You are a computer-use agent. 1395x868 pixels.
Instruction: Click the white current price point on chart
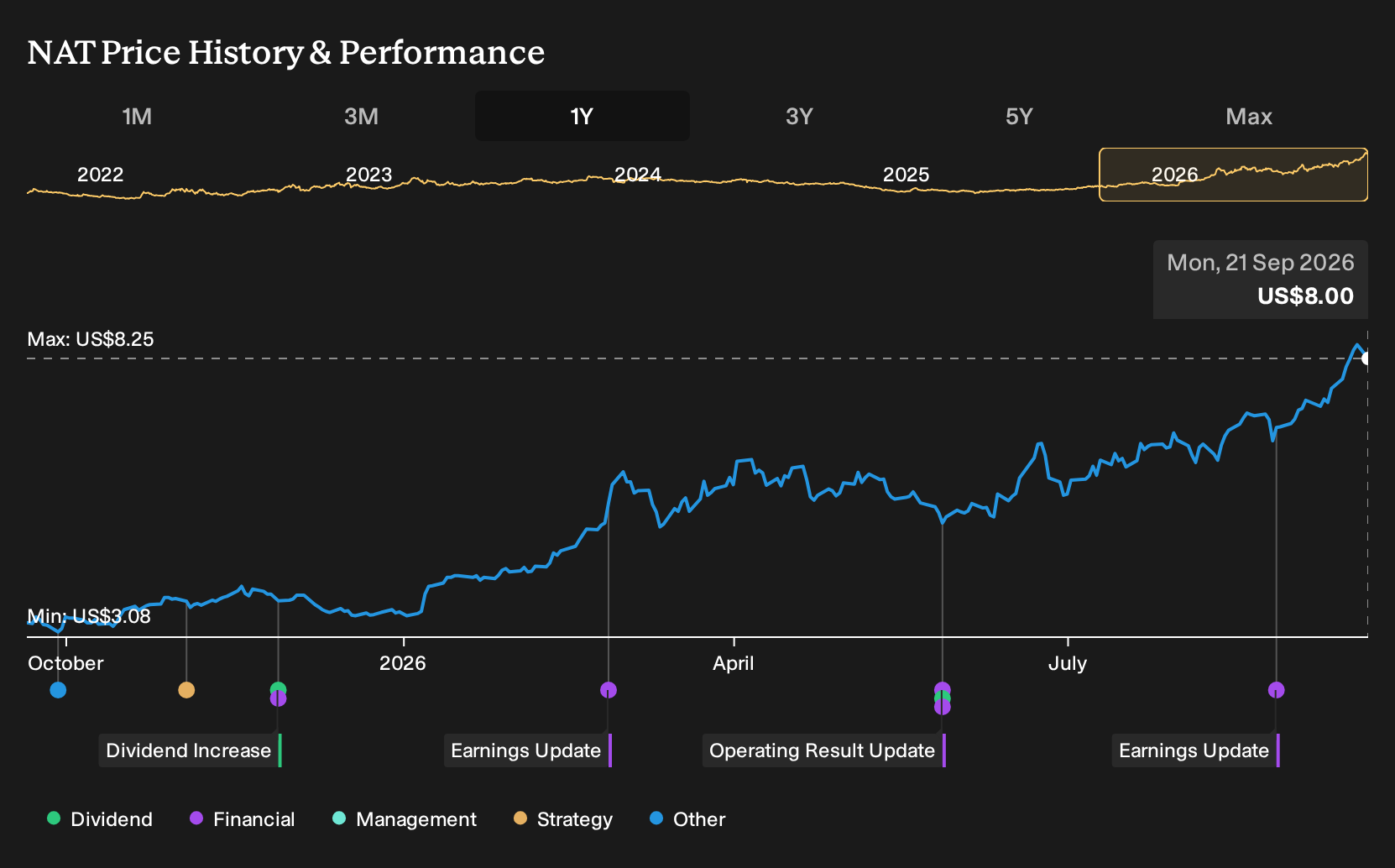click(1366, 358)
